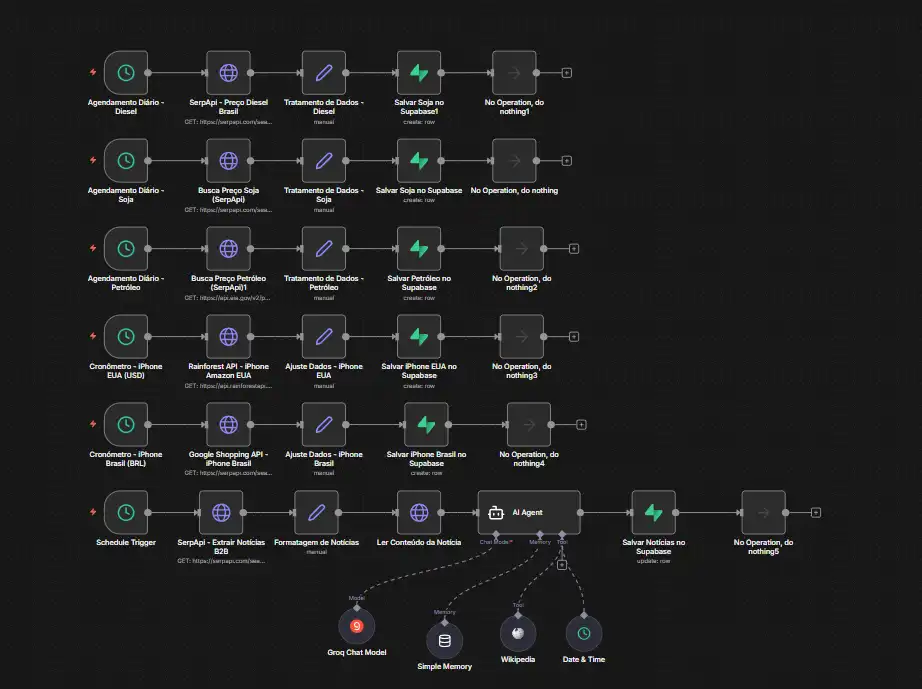This screenshot has width=922, height=689.
Task: Click plus button after No Operation, do nothing1
Action: click(x=567, y=72)
